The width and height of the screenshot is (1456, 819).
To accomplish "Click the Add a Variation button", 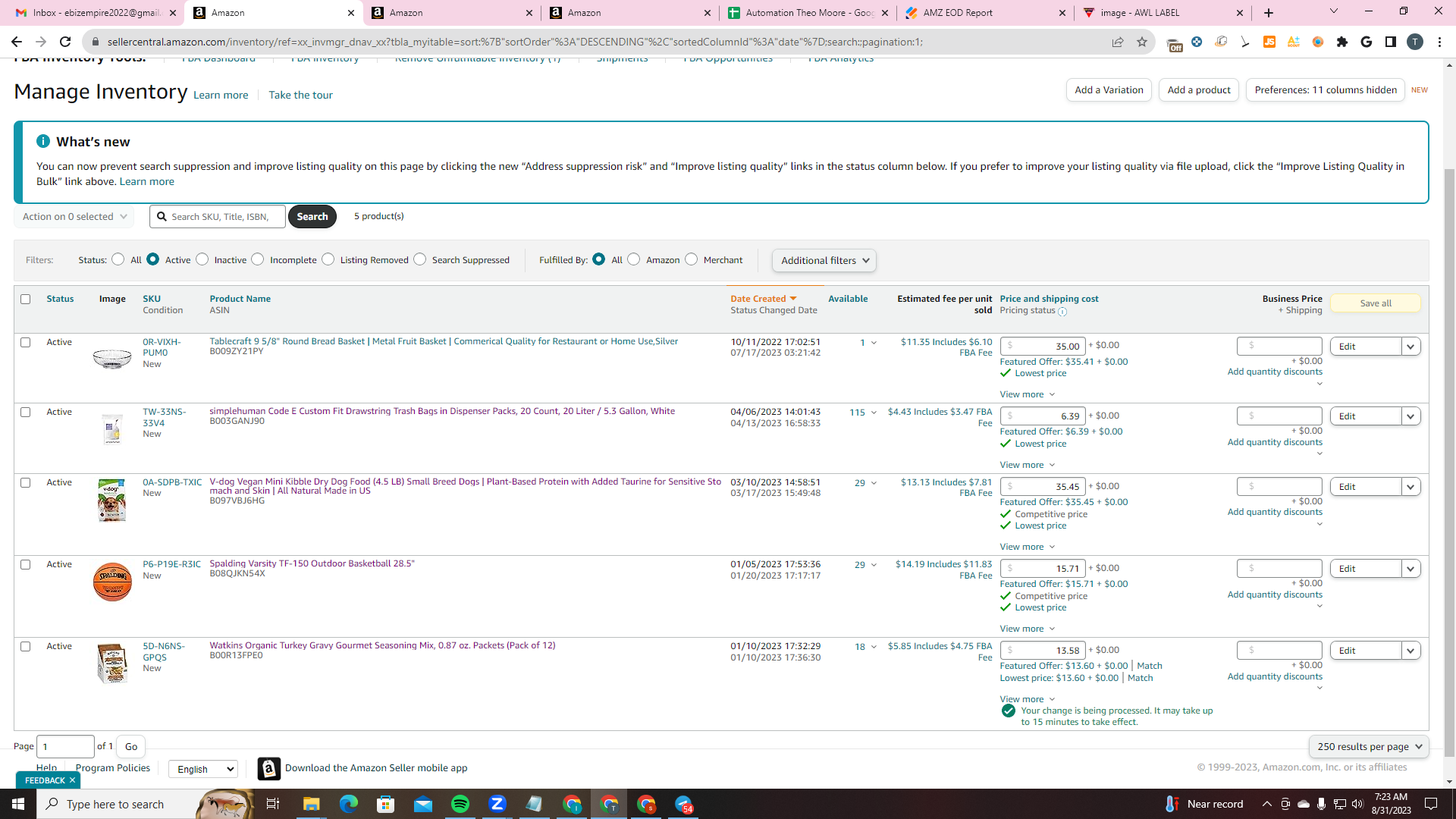I will (x=1109, y=90).
